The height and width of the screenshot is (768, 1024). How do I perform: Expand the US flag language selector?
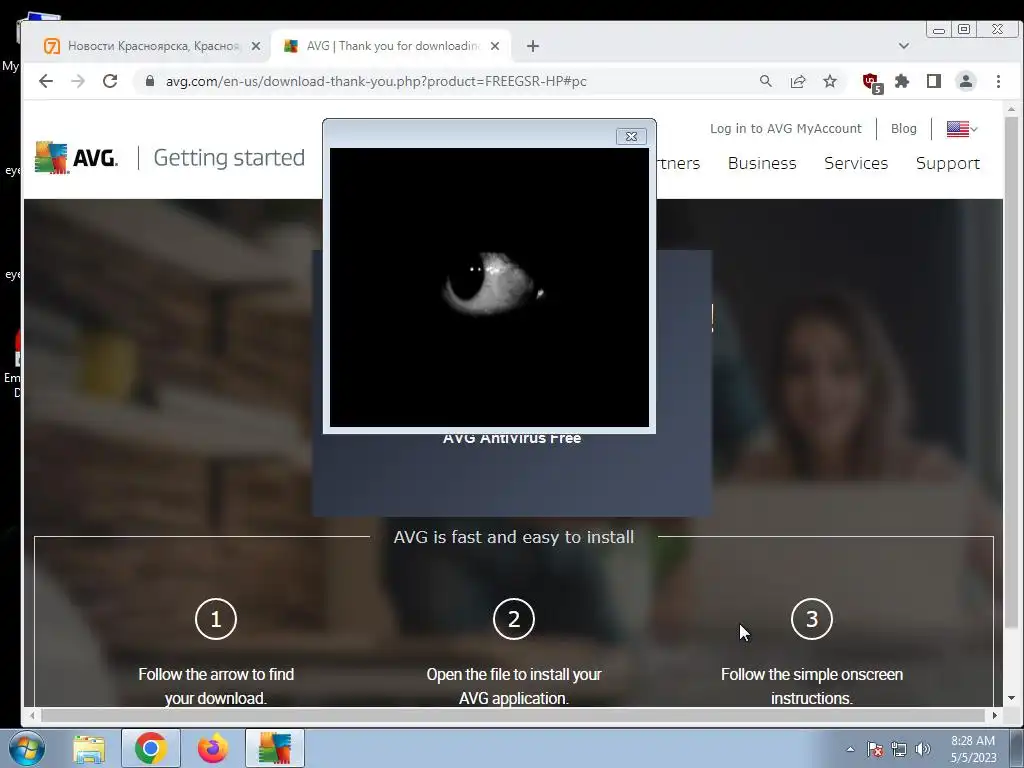pos(962,129)
